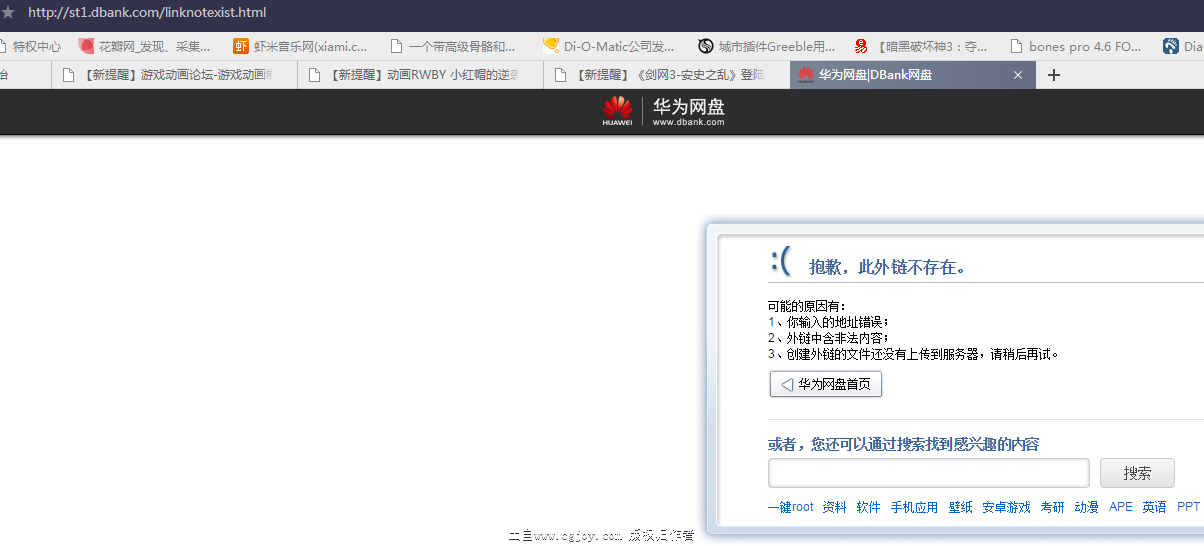Screen dimensions: 1204x546
Task: Click the 或者，您还可以通过搜索 heading text
Action: coord(904,444)
